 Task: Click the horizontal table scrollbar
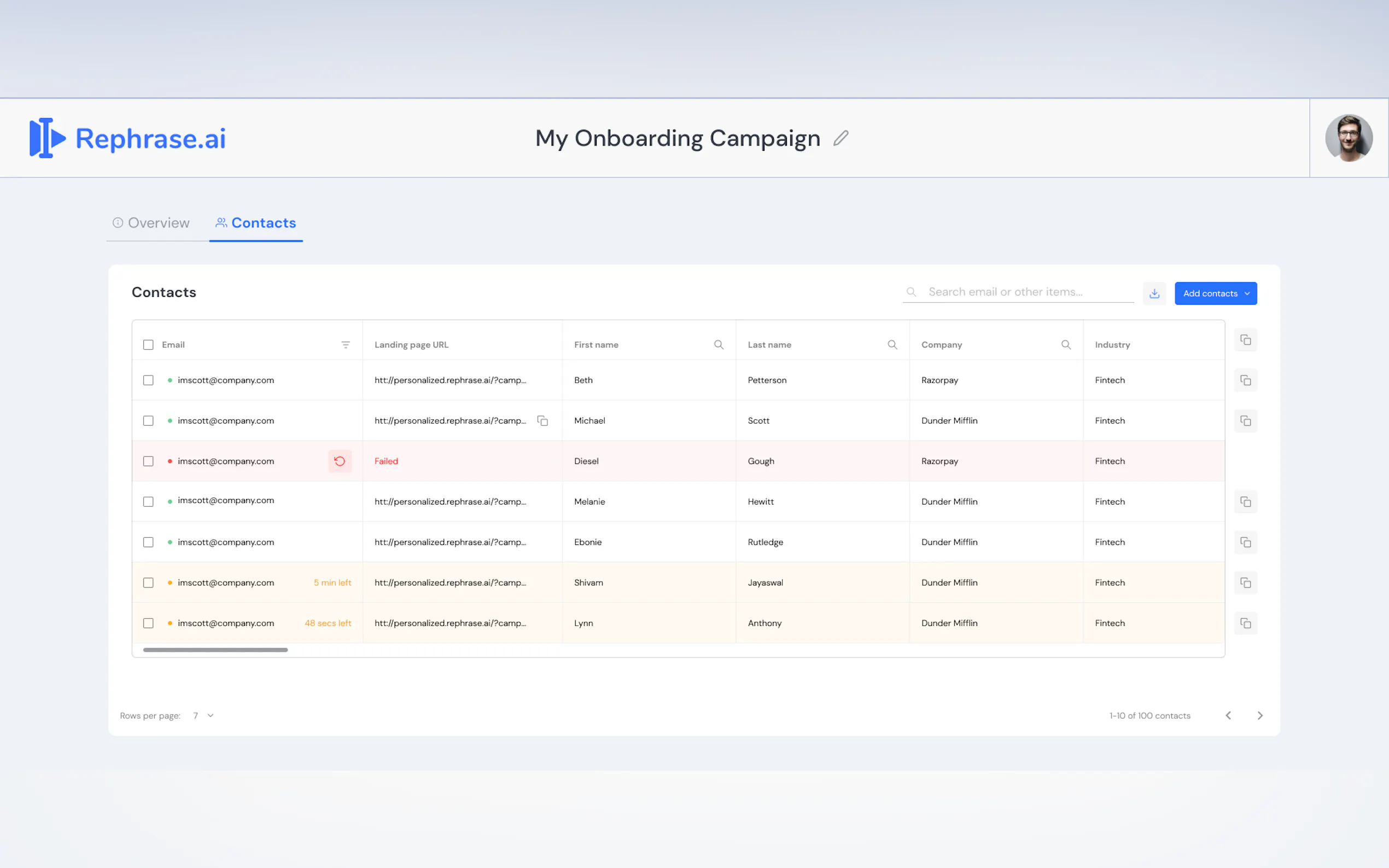[215, 650]
